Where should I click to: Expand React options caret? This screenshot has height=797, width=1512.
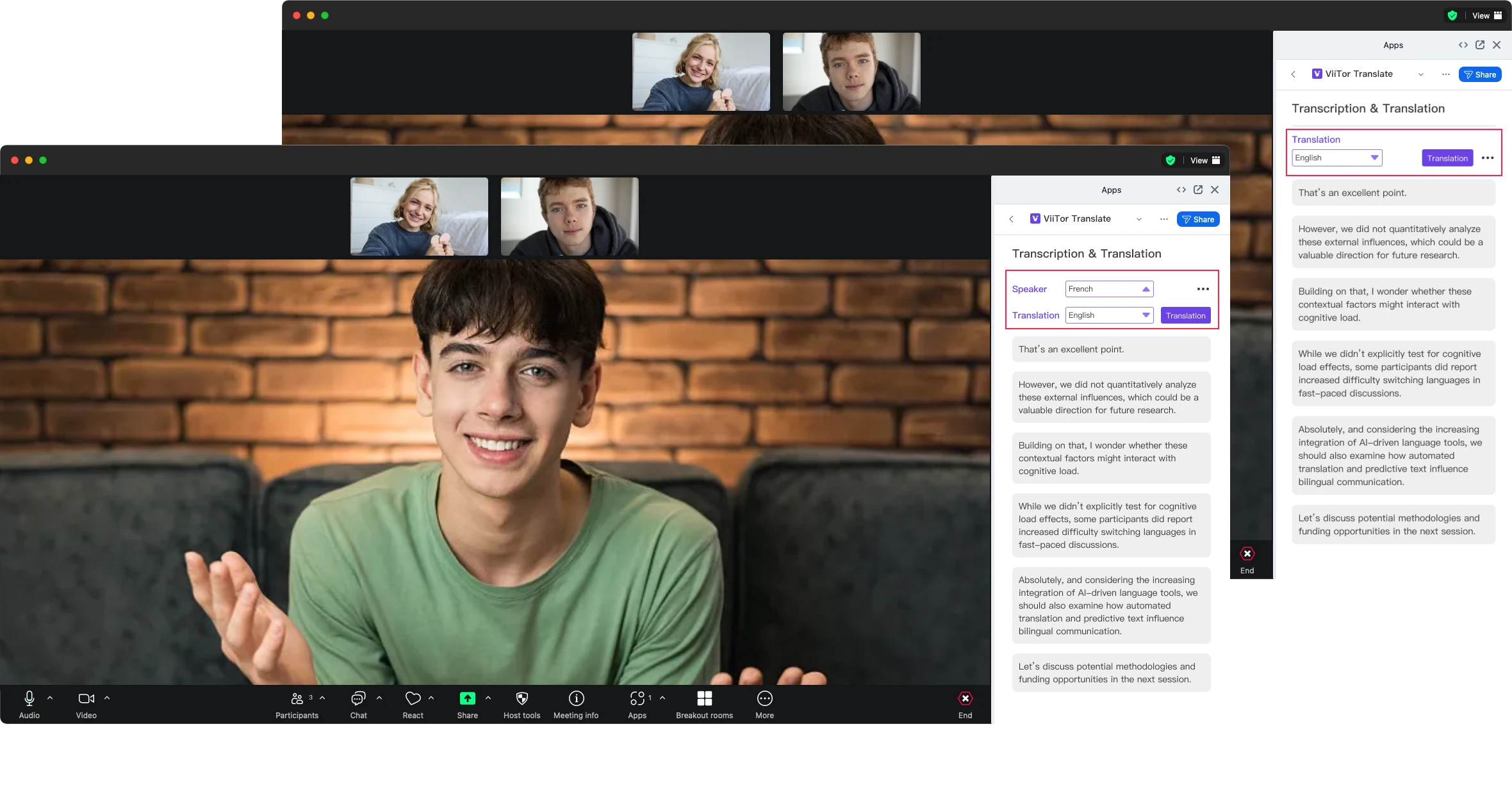[431, 698]
